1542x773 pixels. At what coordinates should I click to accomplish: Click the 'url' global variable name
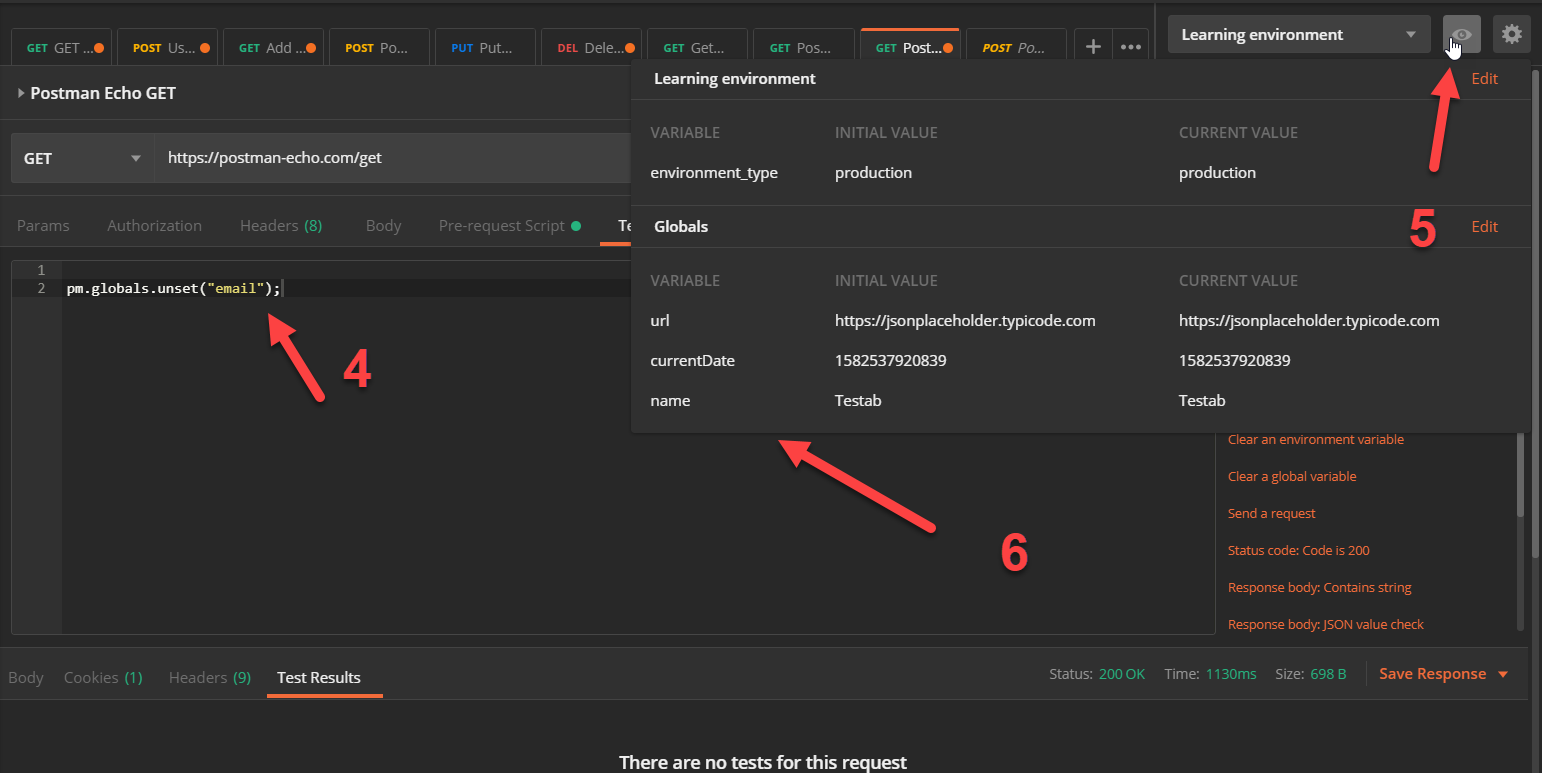(x=660, y=320)
